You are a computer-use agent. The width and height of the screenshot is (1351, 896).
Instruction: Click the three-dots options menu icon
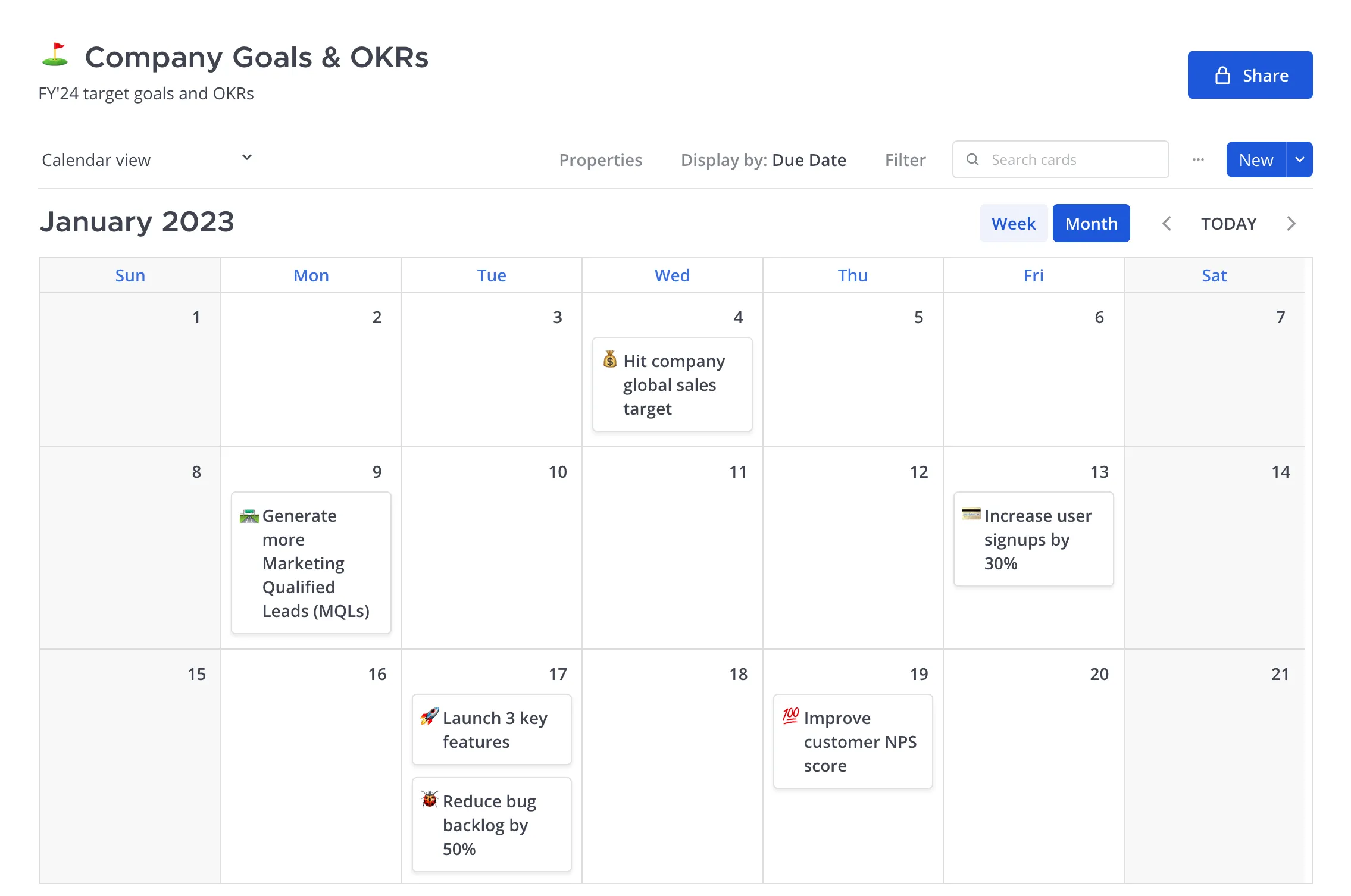coord(1198,159)
